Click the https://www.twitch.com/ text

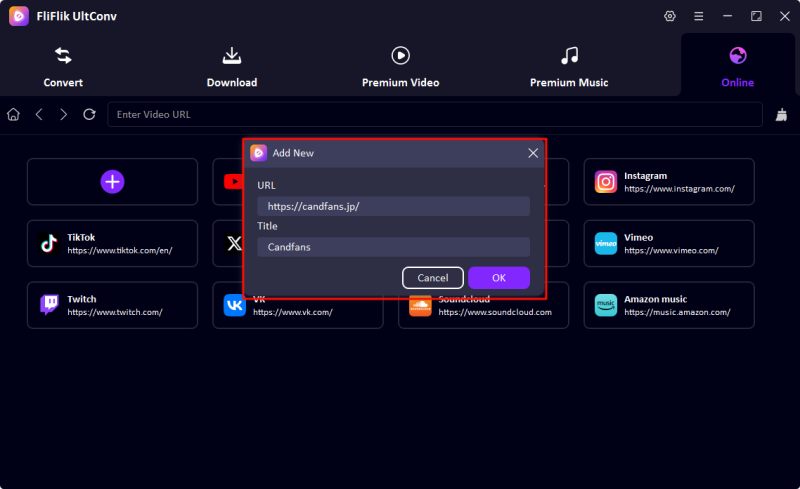point(115,312)
